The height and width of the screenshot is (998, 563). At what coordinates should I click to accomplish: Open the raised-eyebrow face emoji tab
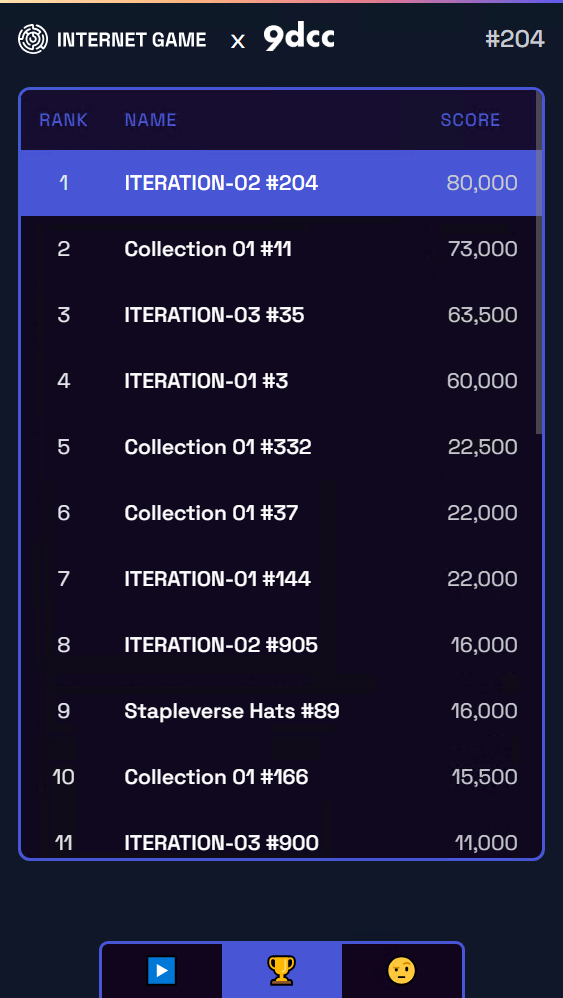click(x=401, y=971)
